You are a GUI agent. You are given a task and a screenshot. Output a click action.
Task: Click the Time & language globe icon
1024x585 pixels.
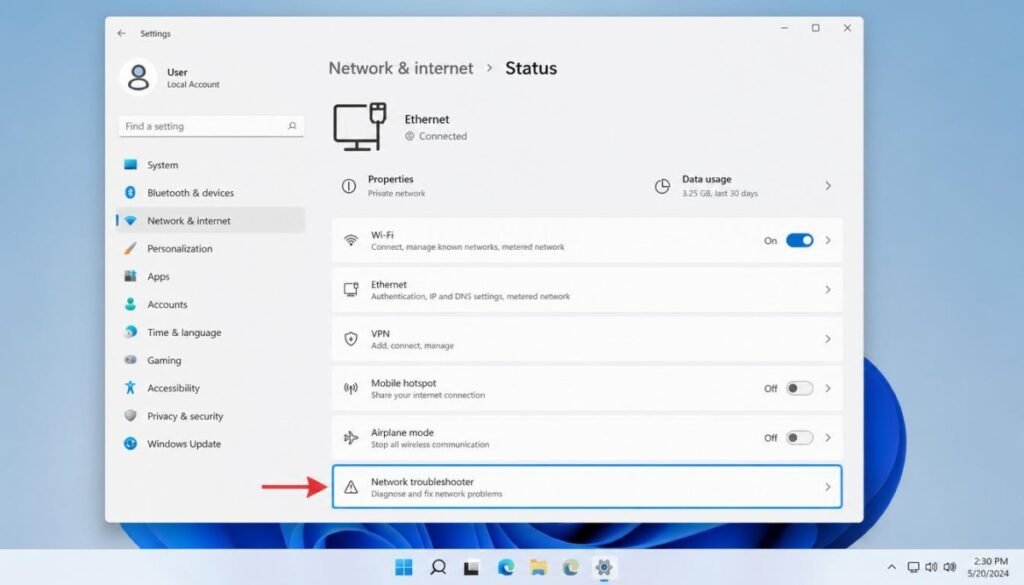131,332
